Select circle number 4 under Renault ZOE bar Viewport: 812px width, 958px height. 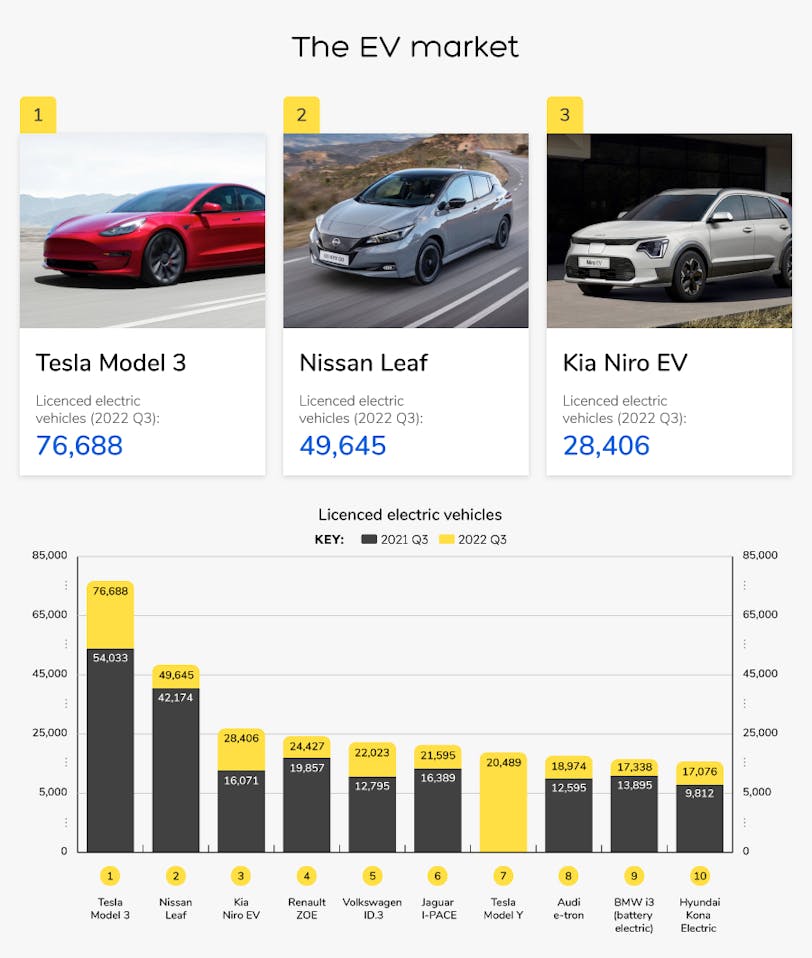(307, 876)
